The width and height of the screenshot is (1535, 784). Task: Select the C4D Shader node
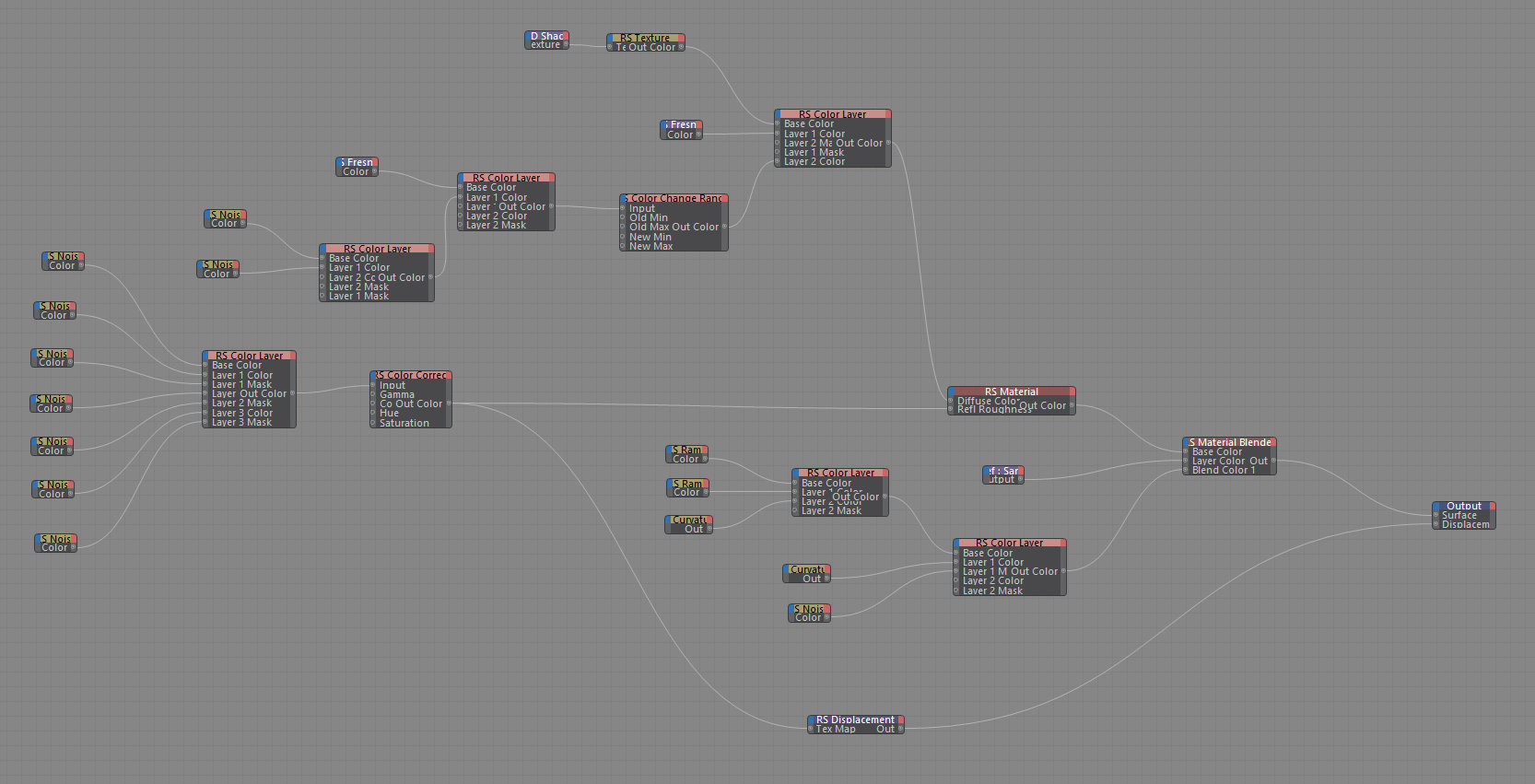546,41
